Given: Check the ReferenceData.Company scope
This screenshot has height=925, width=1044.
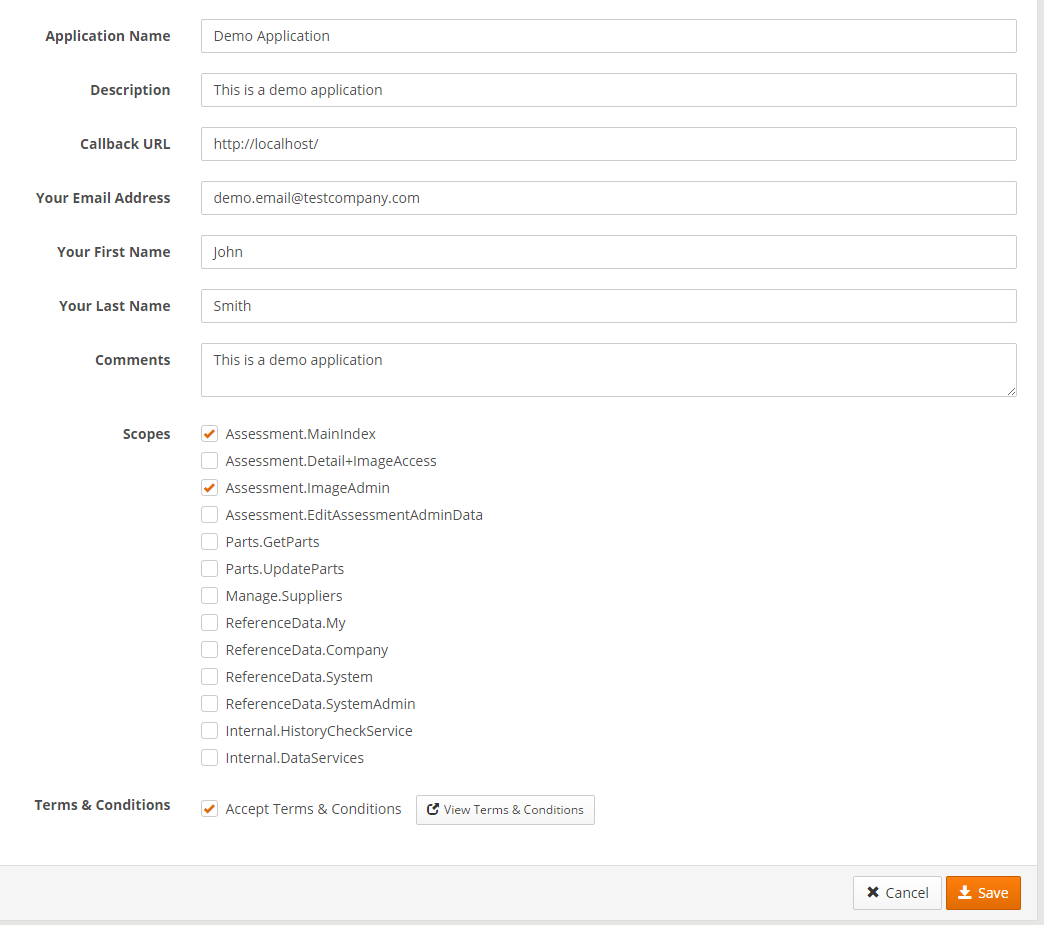Looking at the screenshot, I should coord(209,649).
